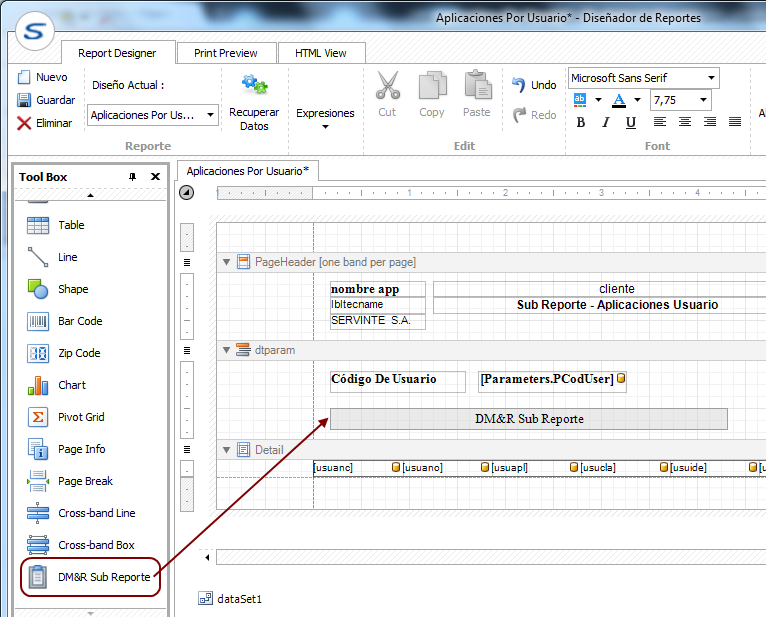Click the font size input field
Viewport: 766px width, 617px height.
click(x=673, y=100)
